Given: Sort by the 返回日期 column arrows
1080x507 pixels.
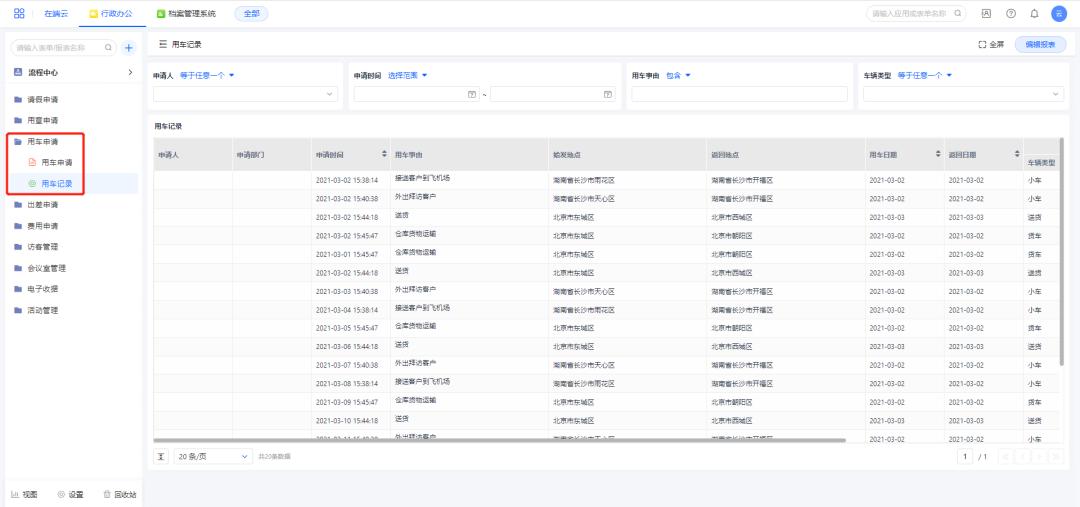Looking at the screenshot, I should (1017, 153).
